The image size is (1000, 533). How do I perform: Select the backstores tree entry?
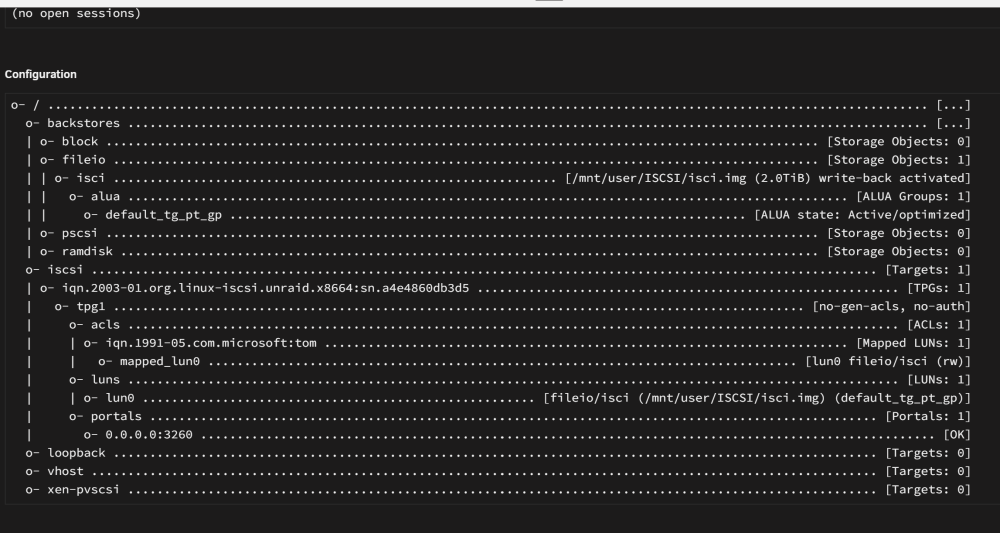[x=84, y=123]
